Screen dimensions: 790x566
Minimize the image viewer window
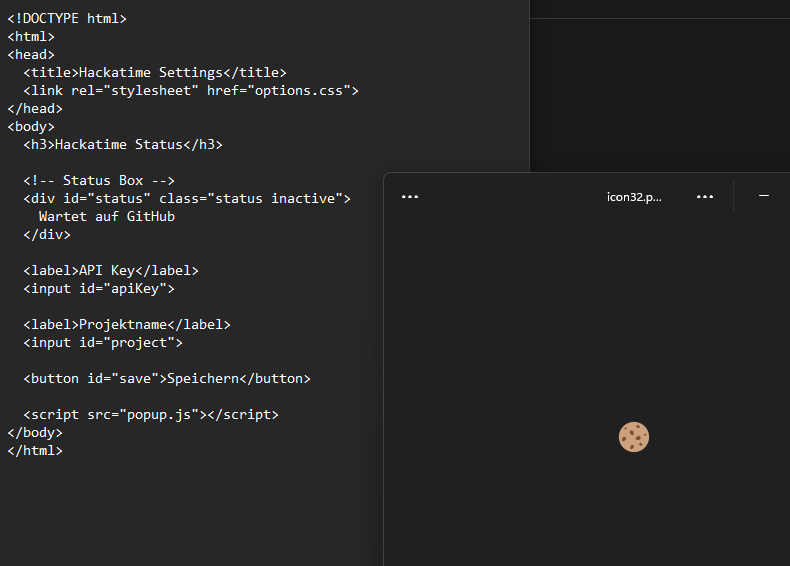[764, 196]
